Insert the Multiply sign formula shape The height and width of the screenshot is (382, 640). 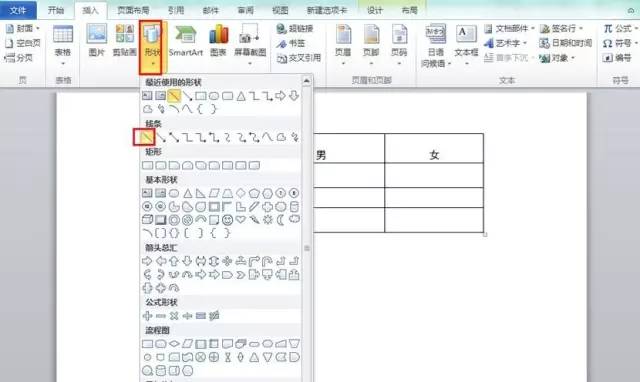click(x=174, y=315)
